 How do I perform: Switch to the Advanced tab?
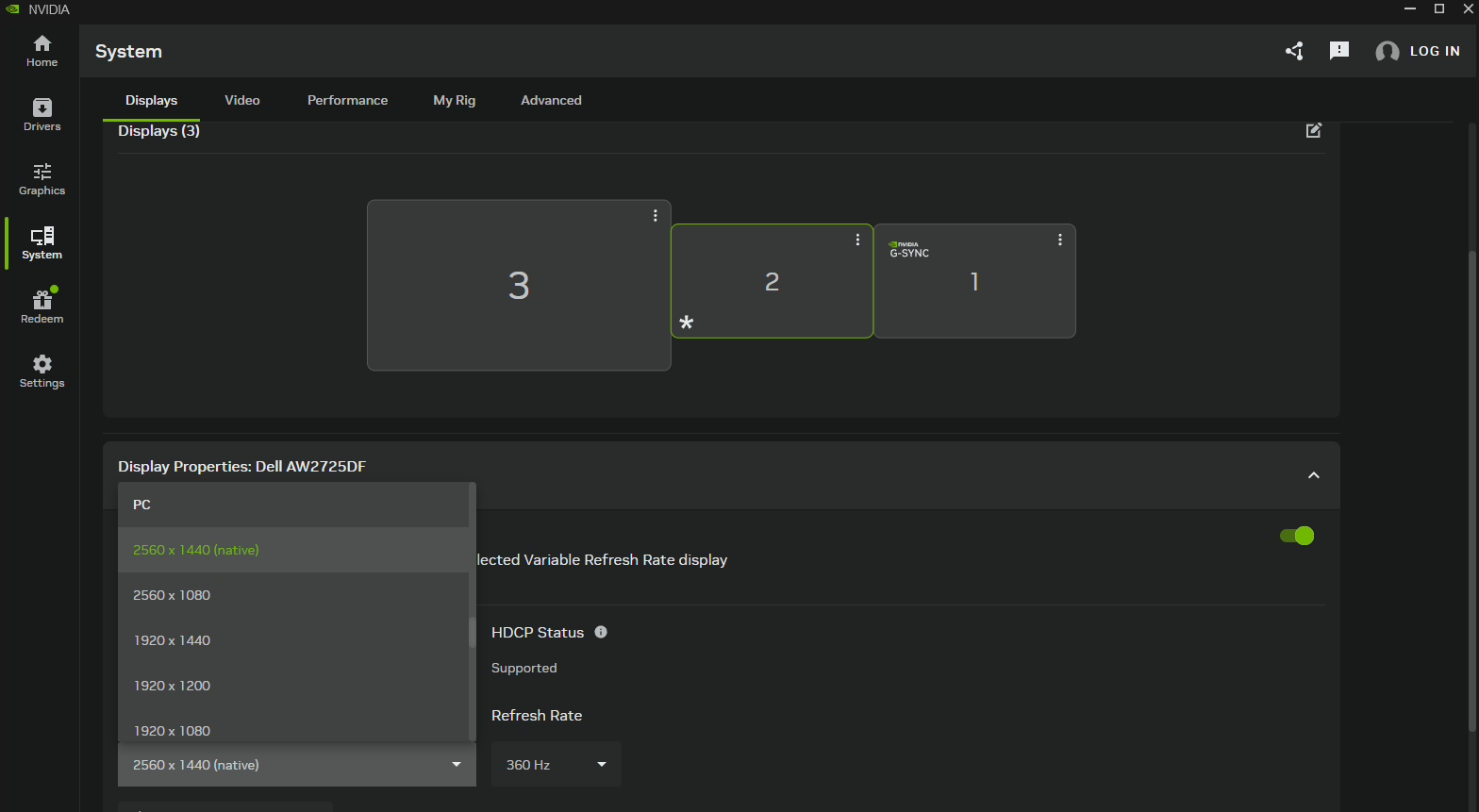[551, 100]
